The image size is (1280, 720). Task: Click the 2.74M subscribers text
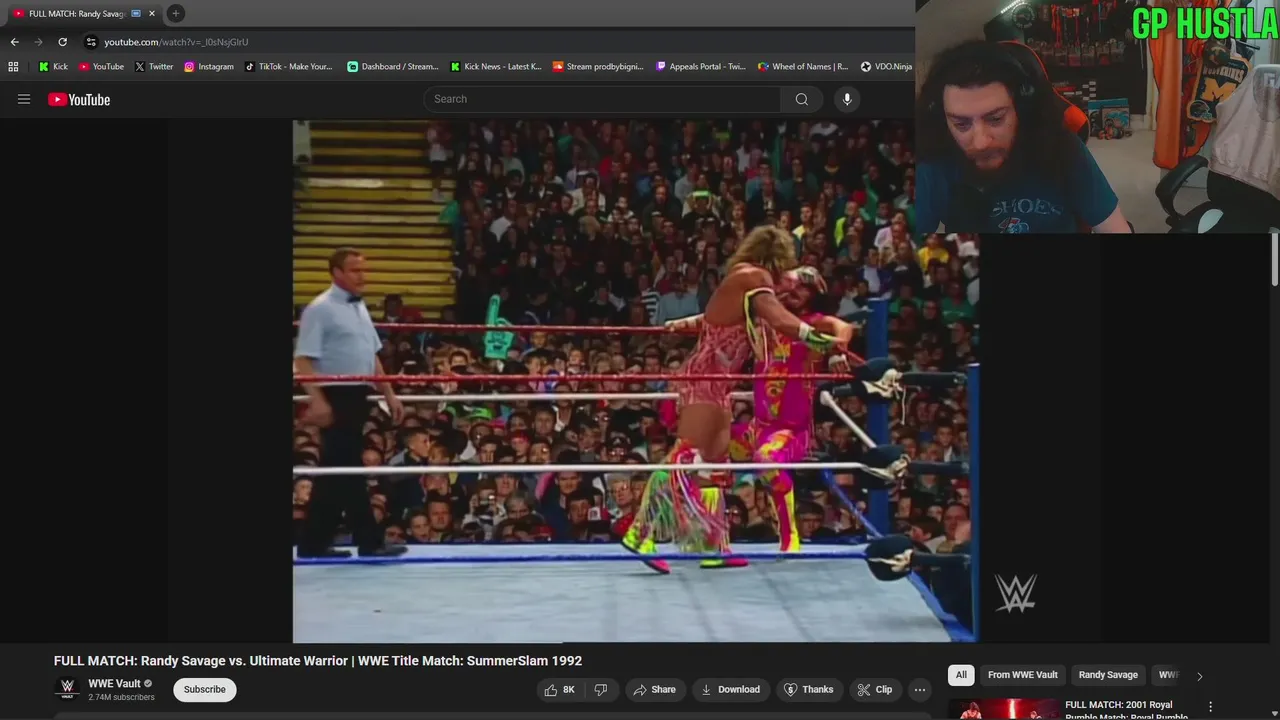click(121, 697)
